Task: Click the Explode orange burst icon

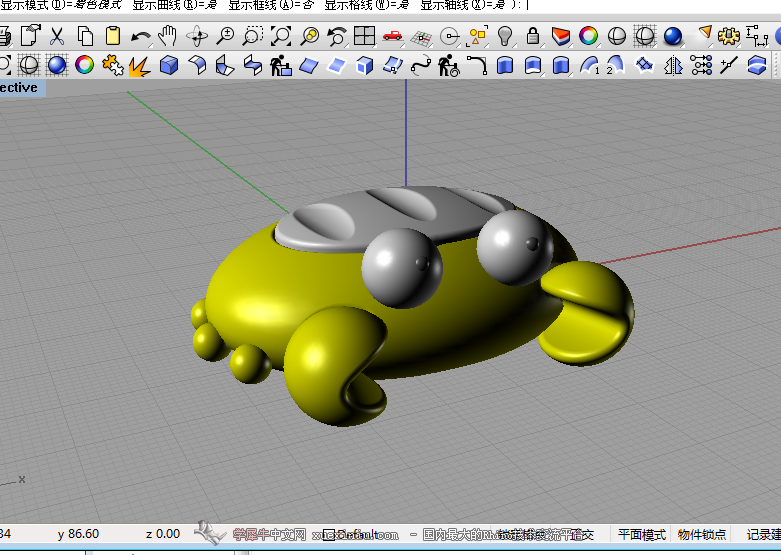Action: click(x=139, y=66)
